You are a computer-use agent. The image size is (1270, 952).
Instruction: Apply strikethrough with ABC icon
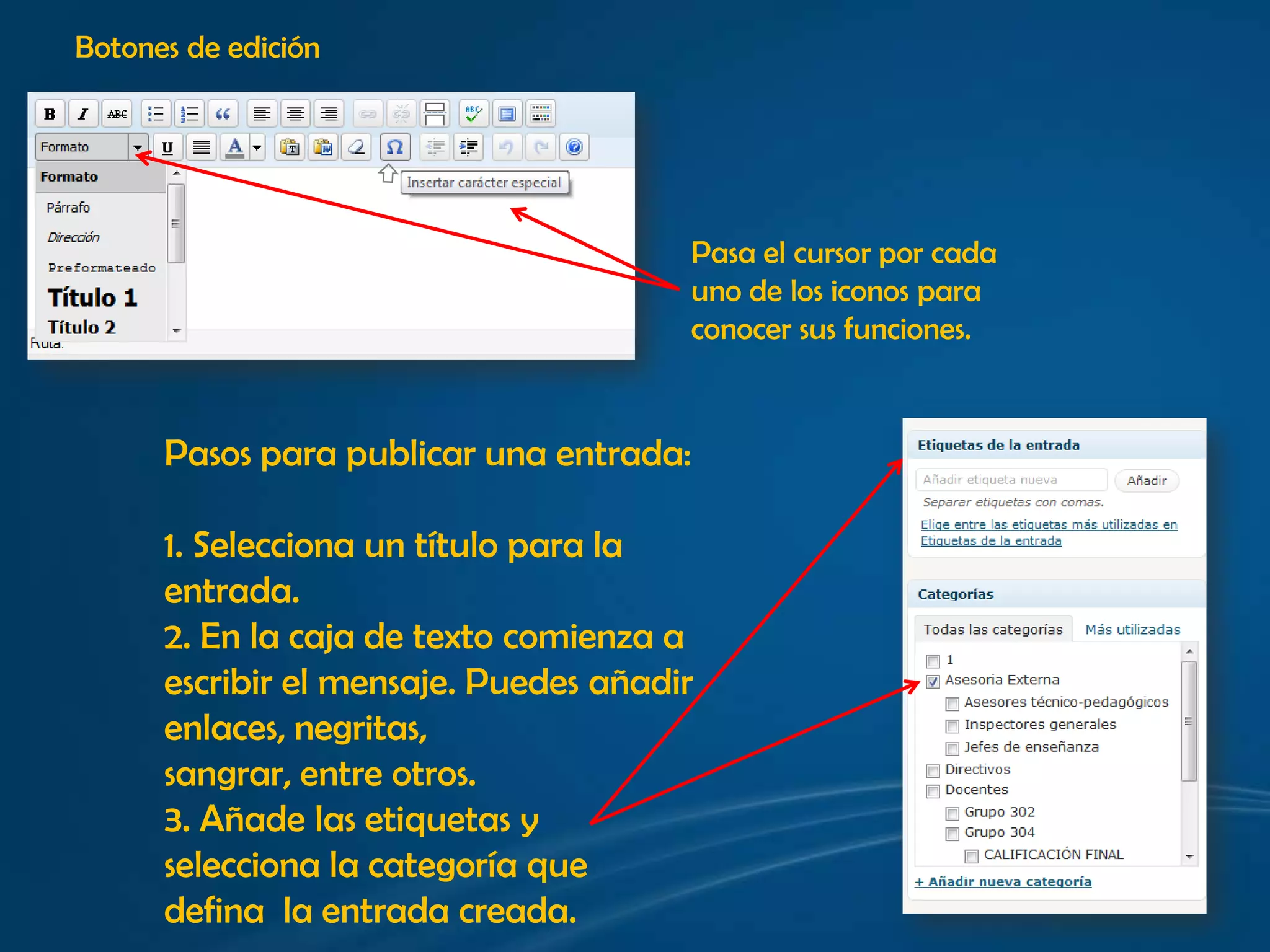pyautogui.click(x=117, y=114)
